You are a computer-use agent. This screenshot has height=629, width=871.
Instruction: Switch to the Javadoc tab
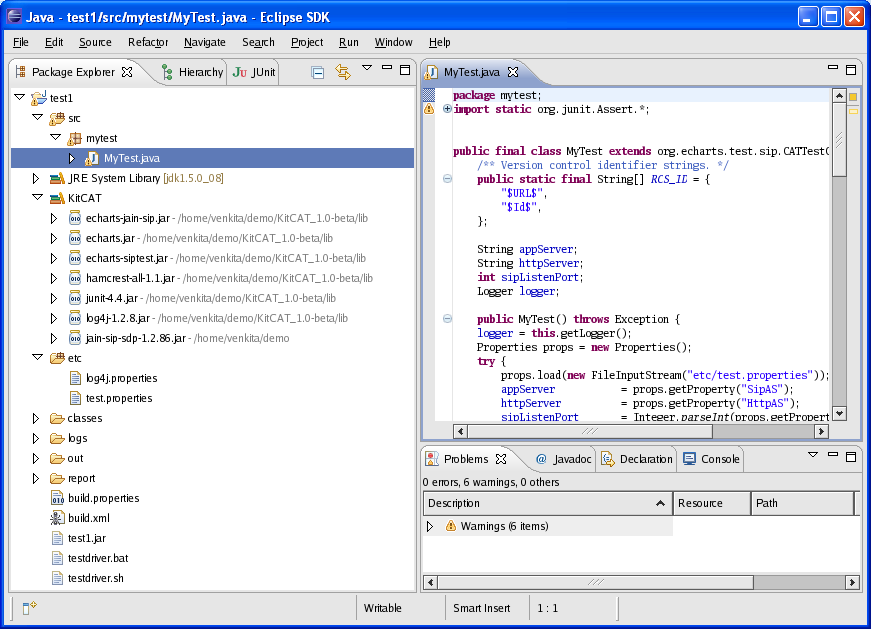click(x=563, y=459)
